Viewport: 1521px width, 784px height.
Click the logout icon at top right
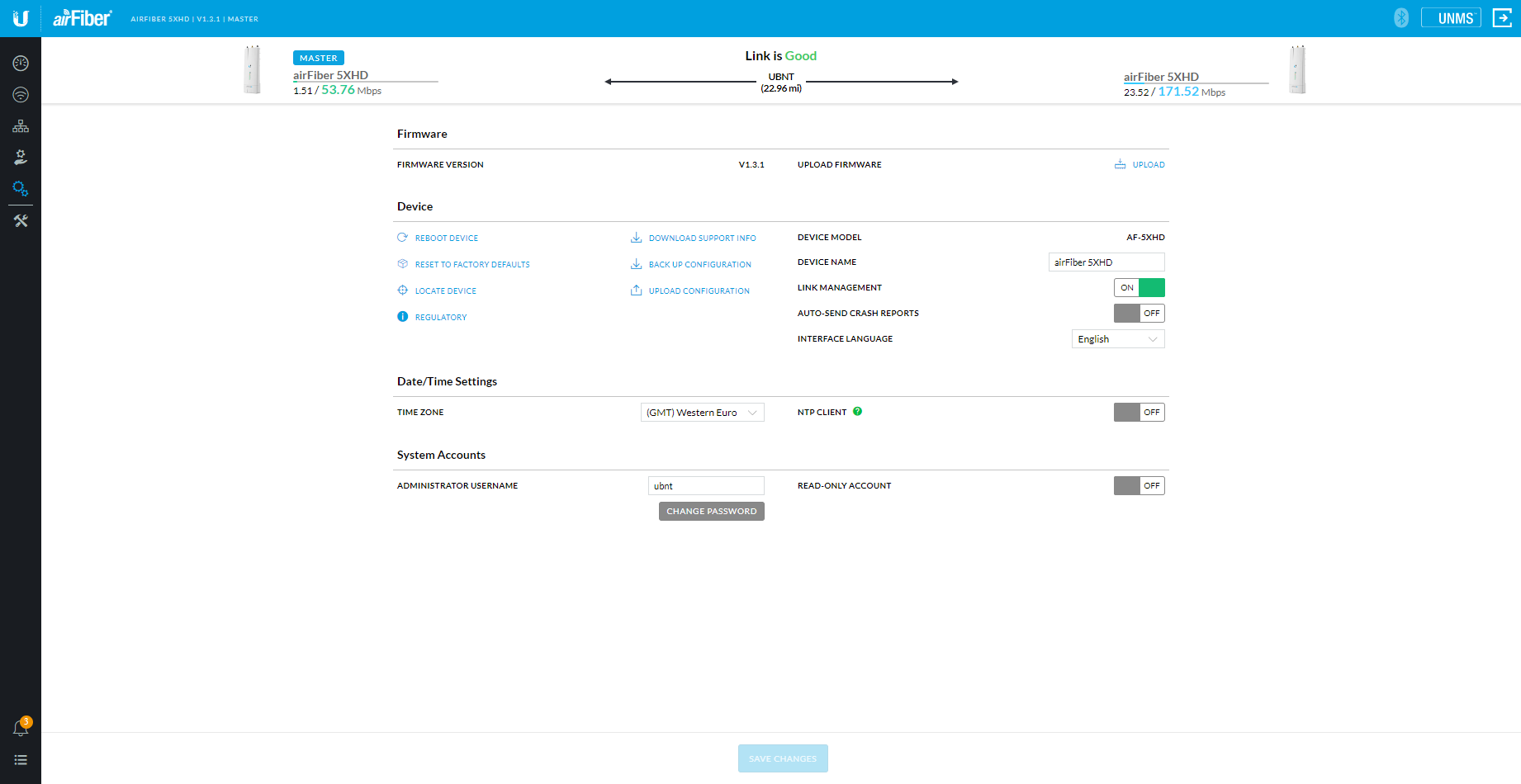point(1502,17)
